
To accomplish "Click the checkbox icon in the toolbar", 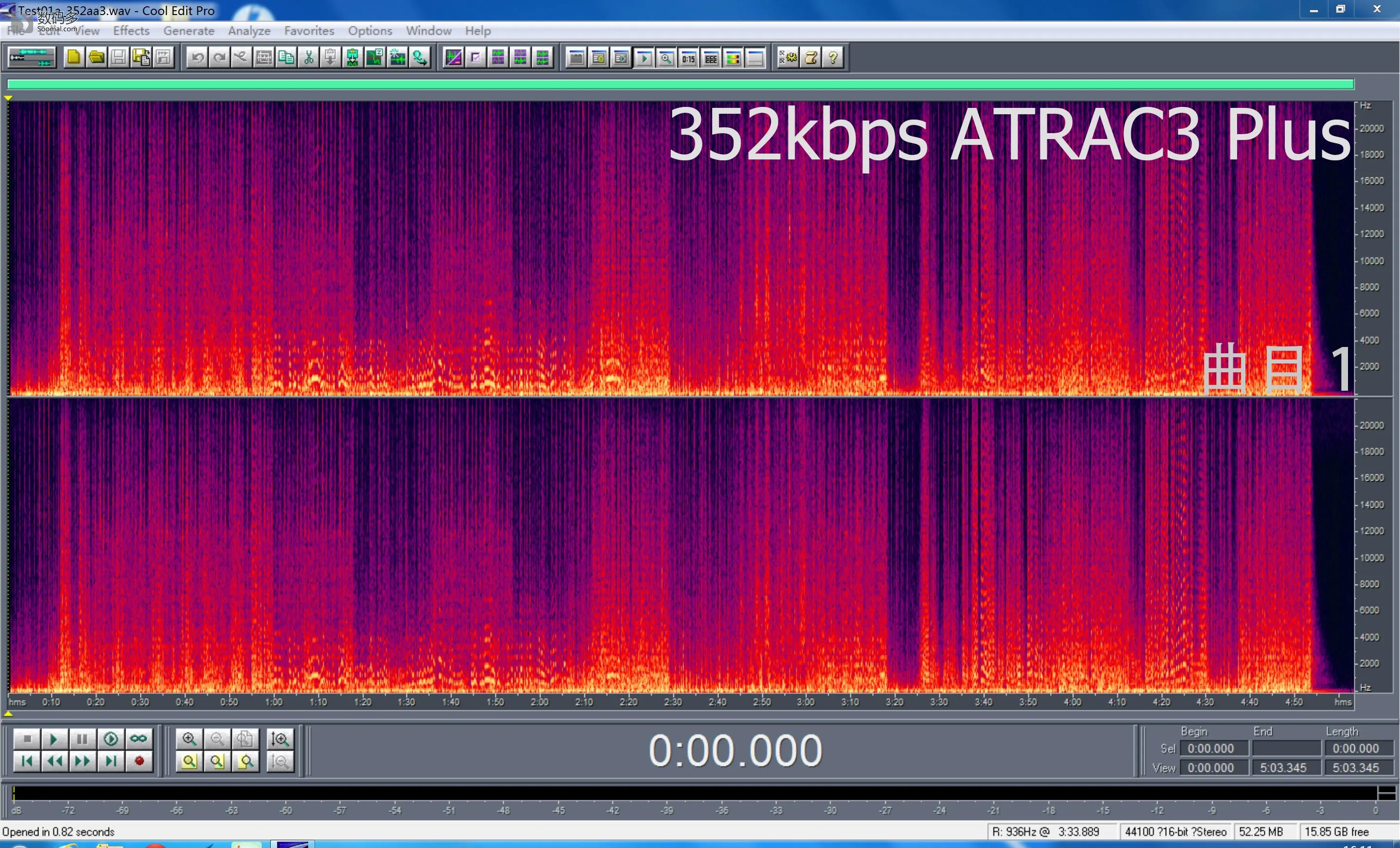I will coord(475,57).
